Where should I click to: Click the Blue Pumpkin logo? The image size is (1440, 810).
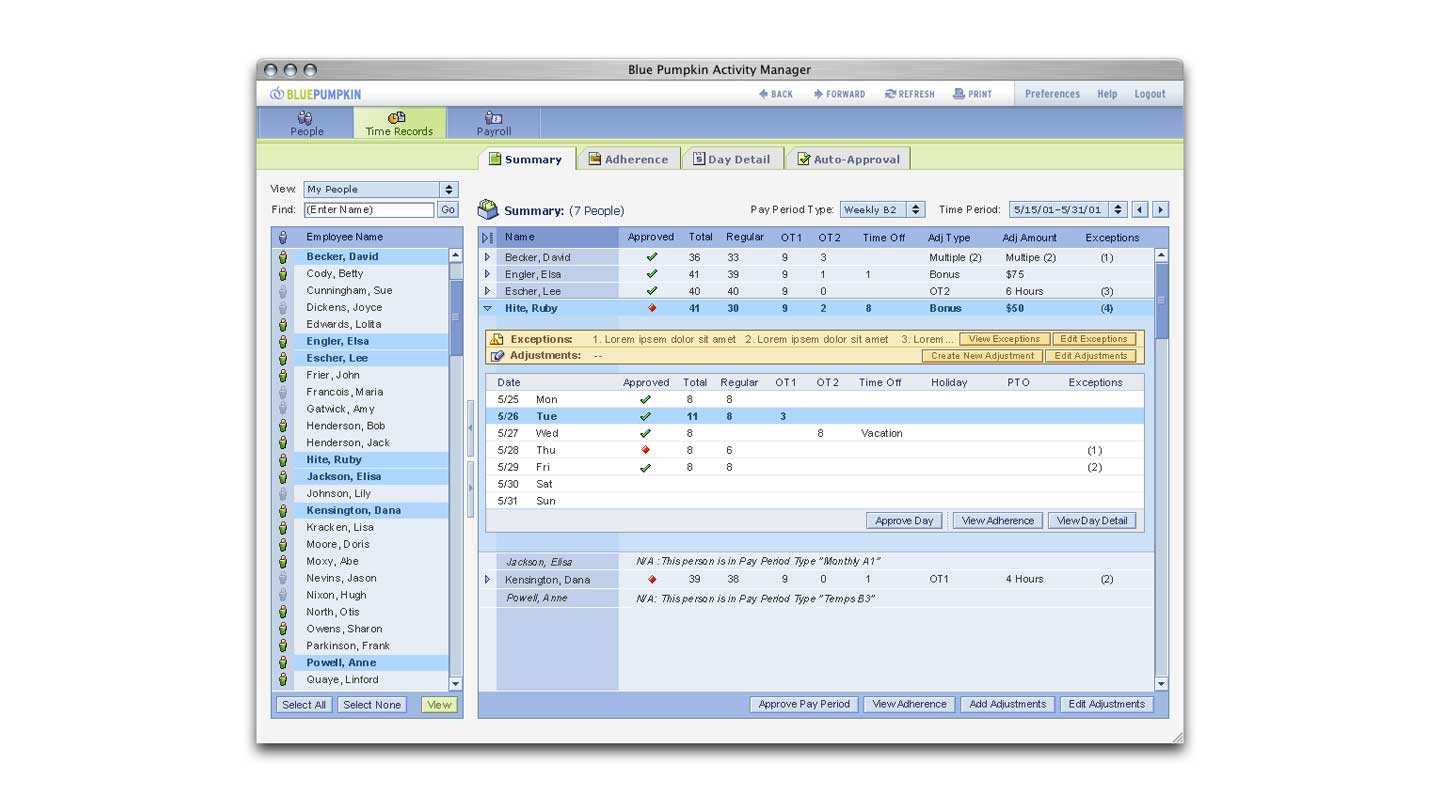[315, 94]
